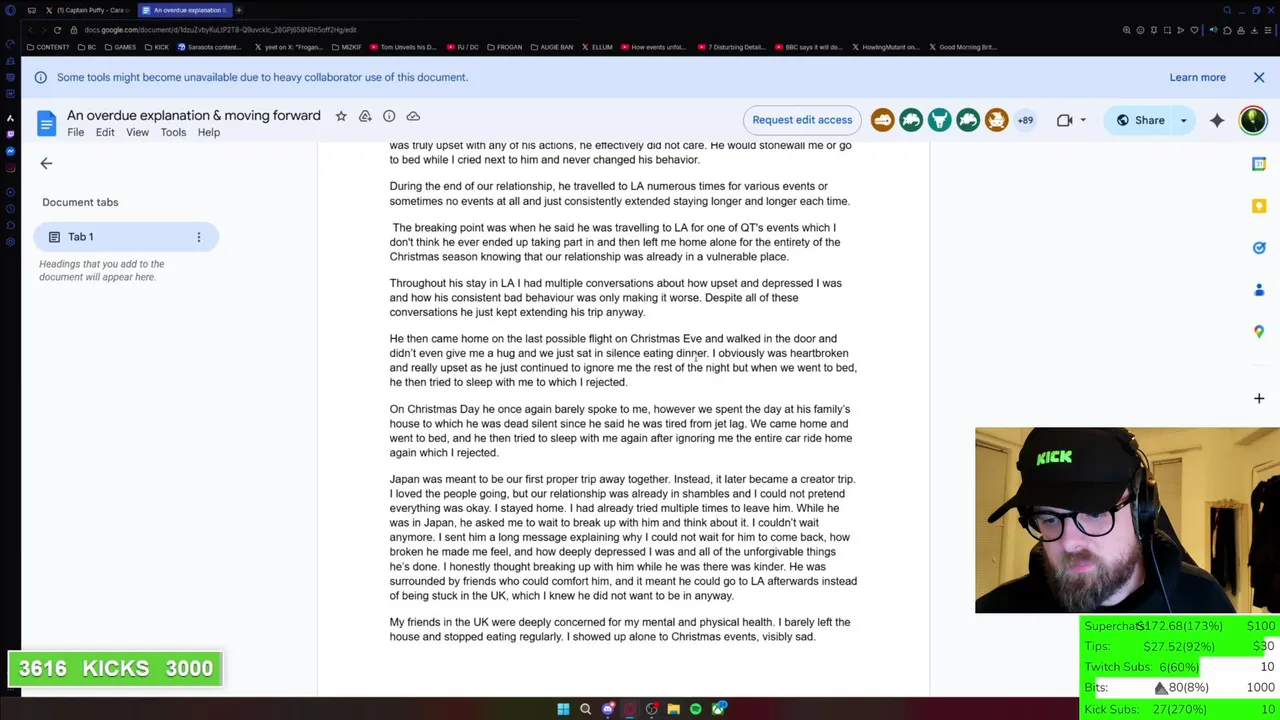Open Google Calendar side panel icon

point(1259,164)
